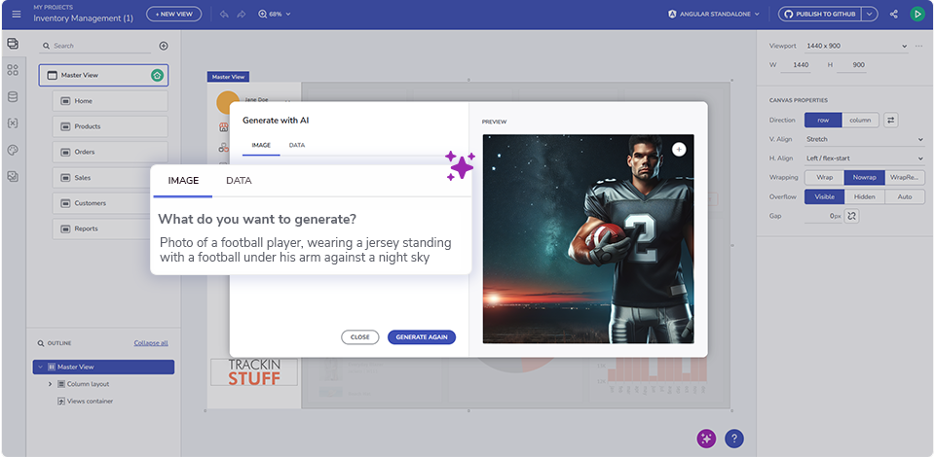This screenshot has height=458, width=936.
Task: Open the V. Align Stretch dropdown
Action: point(864,139)
